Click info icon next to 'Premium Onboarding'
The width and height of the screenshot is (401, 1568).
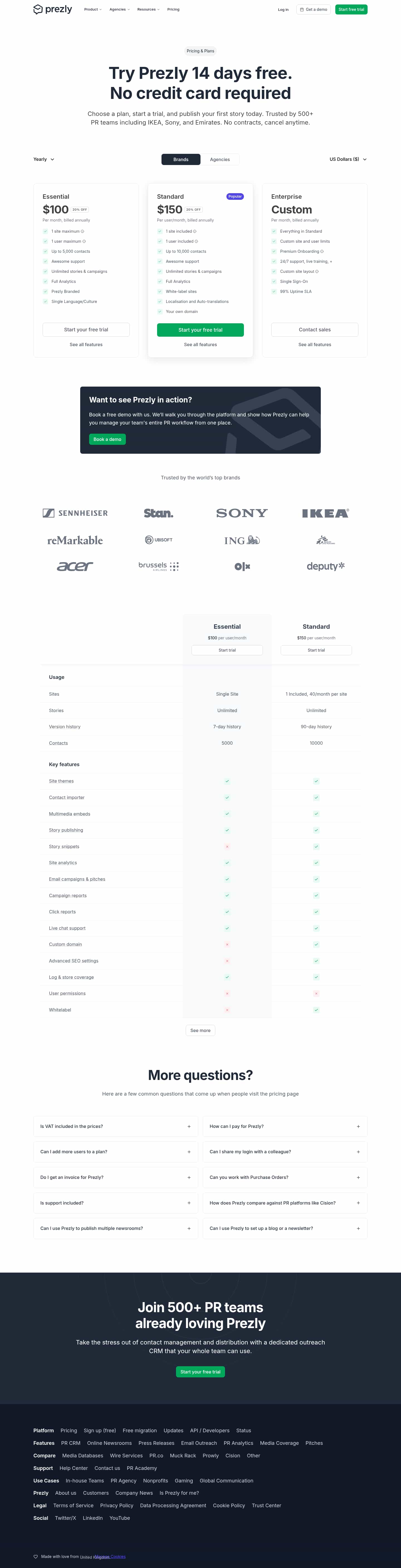(322, 251)
